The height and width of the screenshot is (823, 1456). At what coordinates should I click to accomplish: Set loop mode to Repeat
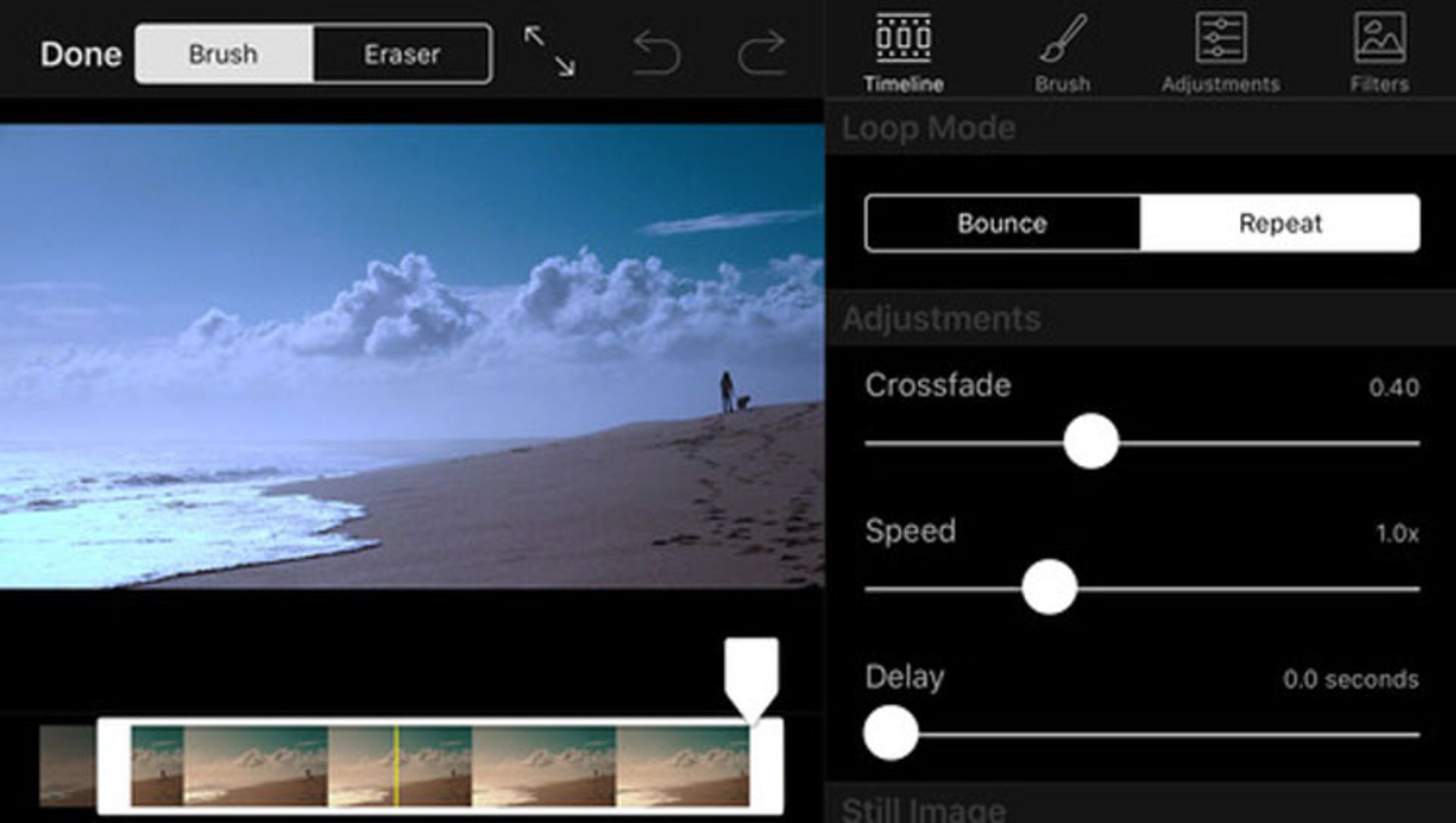tap(1280, 223)
